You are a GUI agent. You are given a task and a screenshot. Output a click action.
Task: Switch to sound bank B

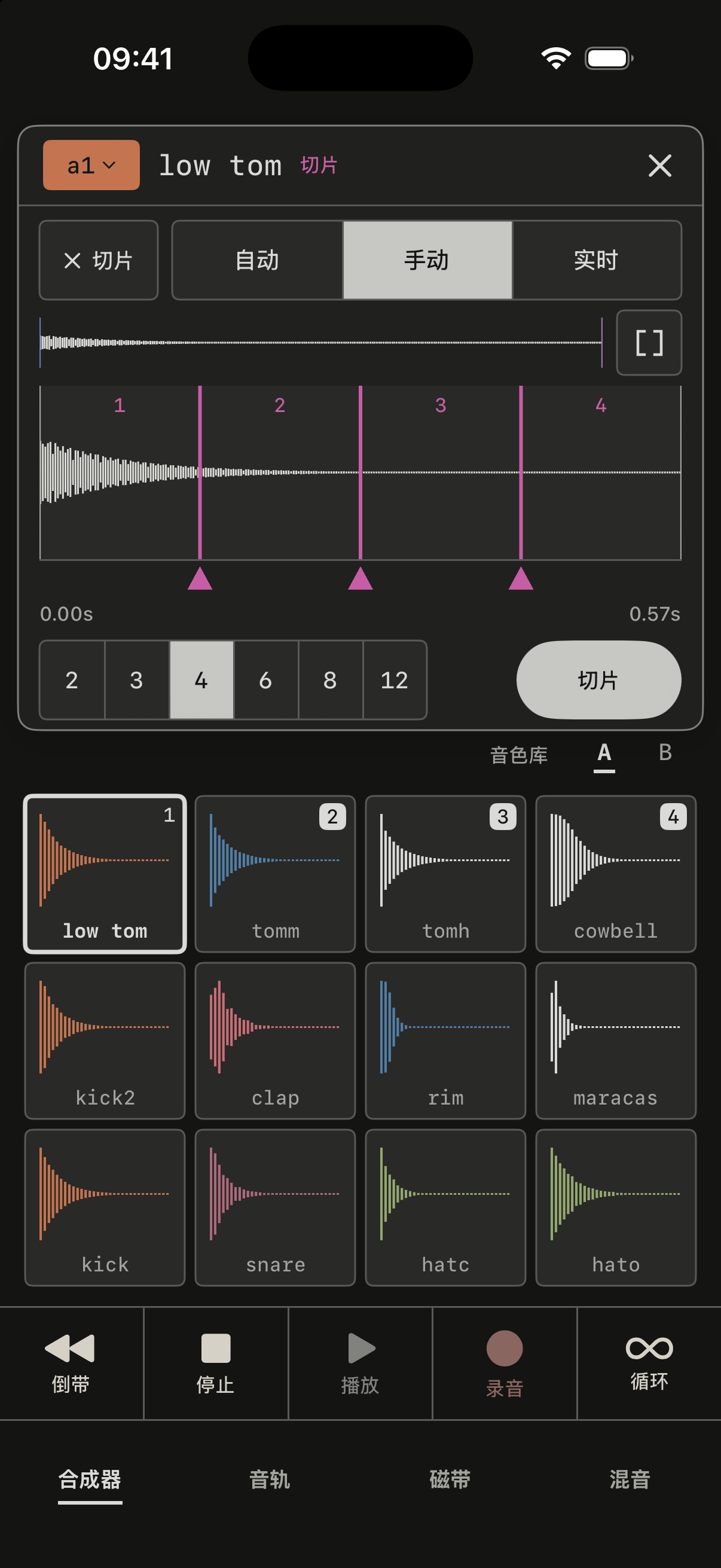pyautogui.click(x=665, y=754)
